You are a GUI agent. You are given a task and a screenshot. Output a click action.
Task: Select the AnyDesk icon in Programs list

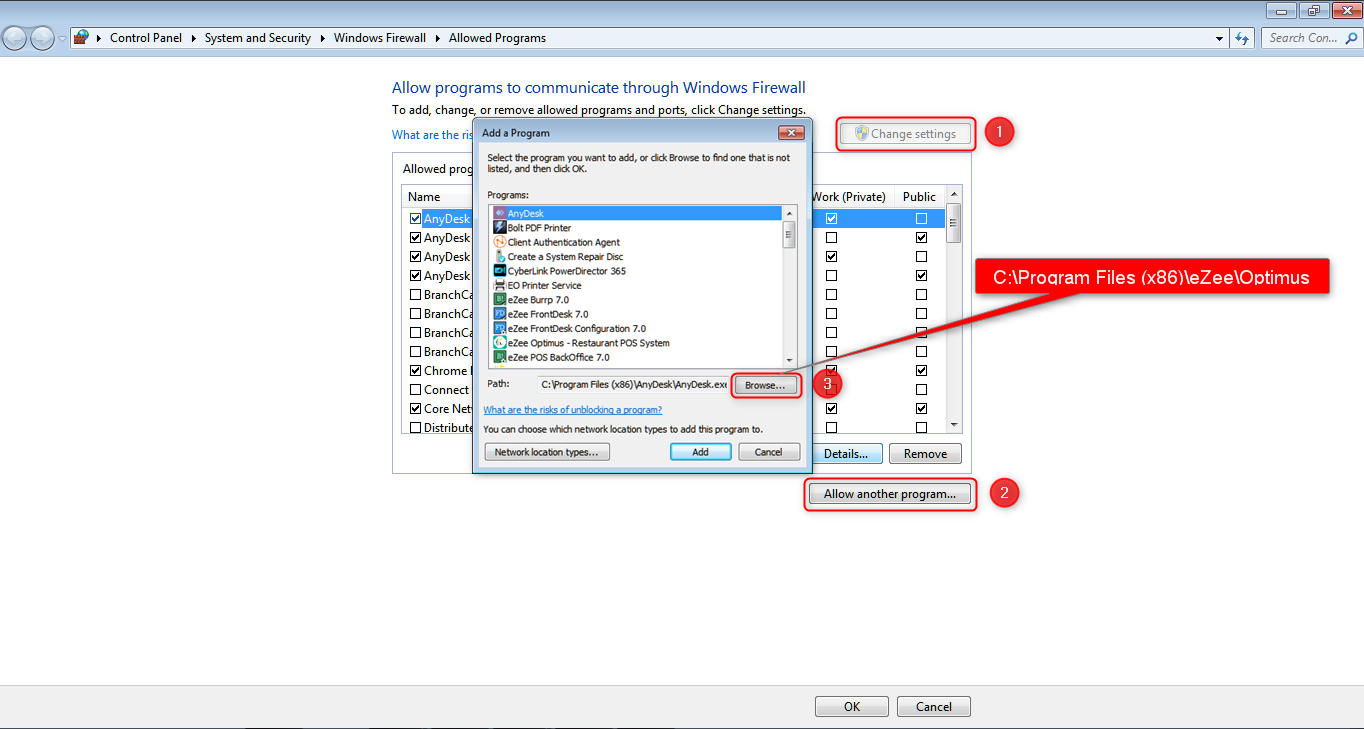500,213
